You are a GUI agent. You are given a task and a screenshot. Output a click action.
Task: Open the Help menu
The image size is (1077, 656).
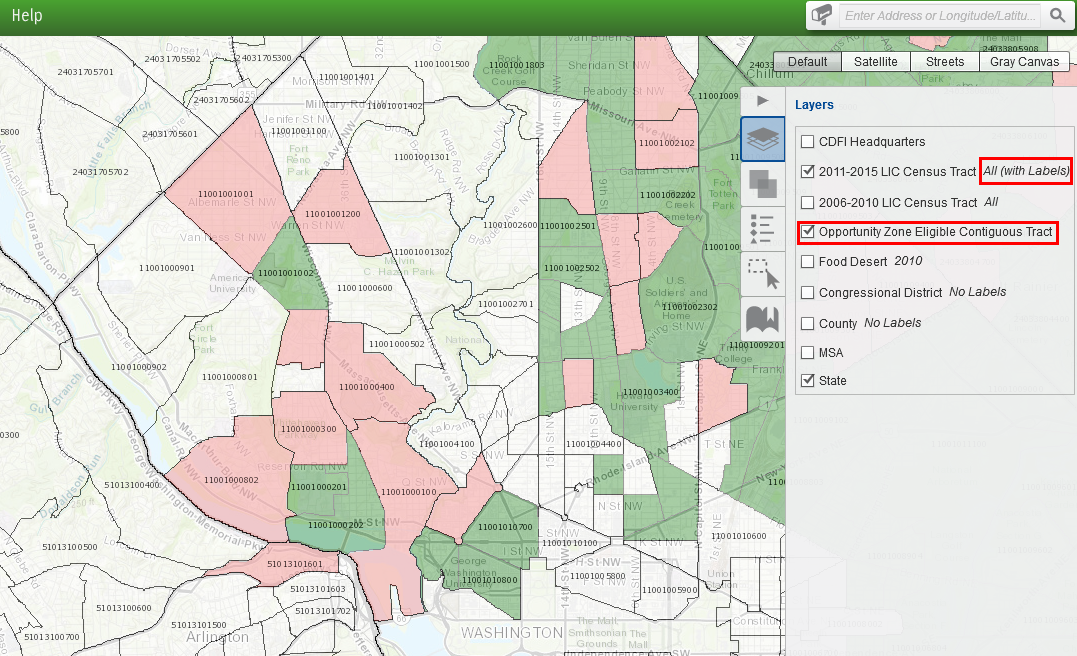pos(27,16)
